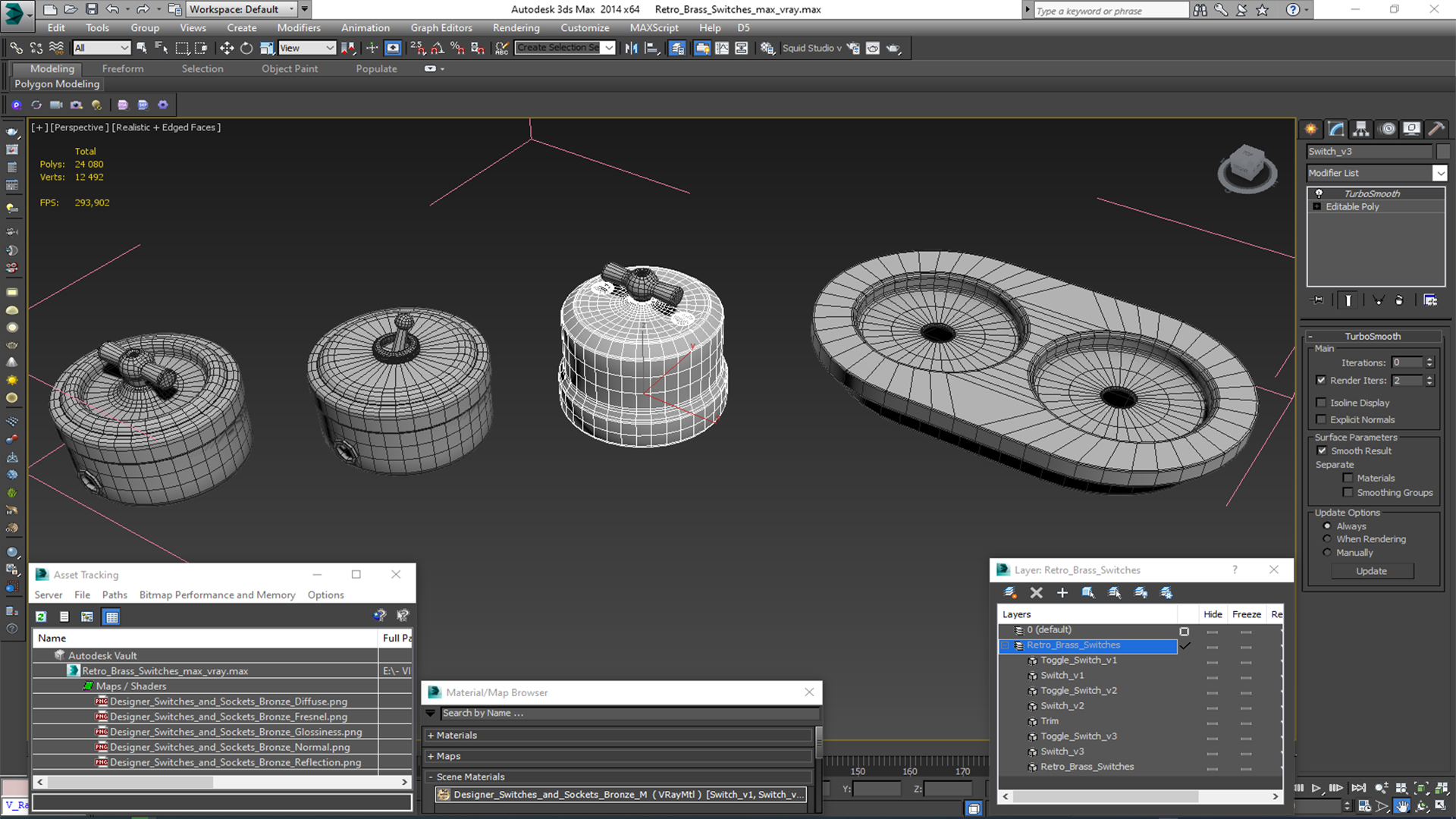Click the Hide column header in Layer dialog

pos(1213,614)
